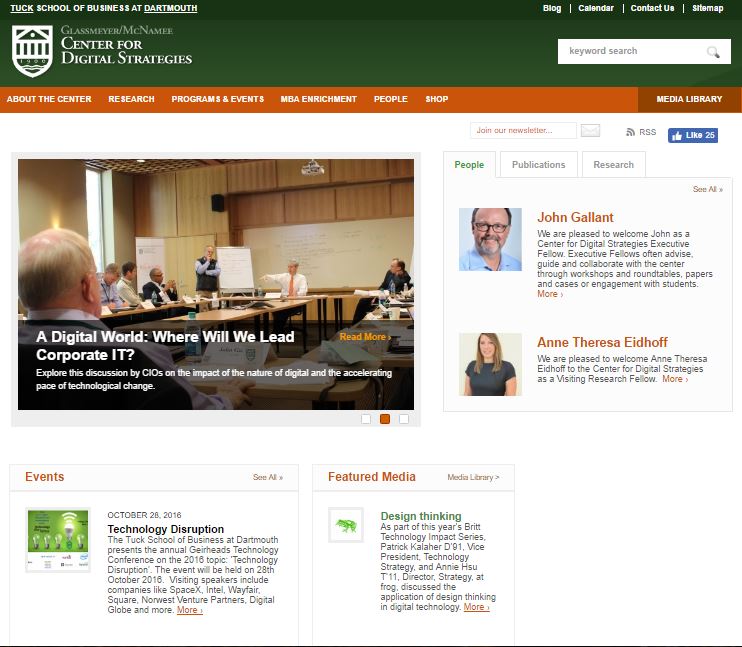Open Anne Theresa Eidhoff name heading
Viewport: 742px width, 647px height.
[602, 342]
